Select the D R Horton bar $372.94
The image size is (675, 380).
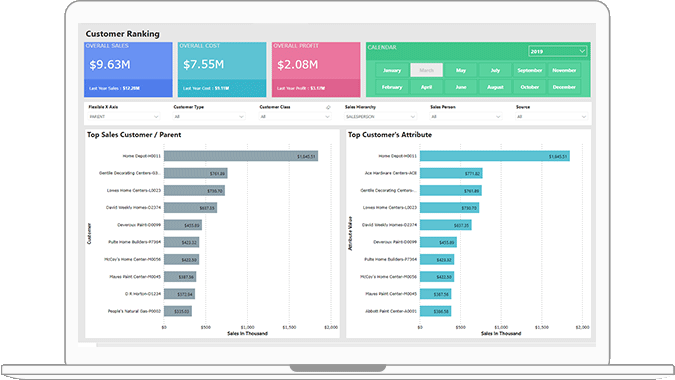180,294
